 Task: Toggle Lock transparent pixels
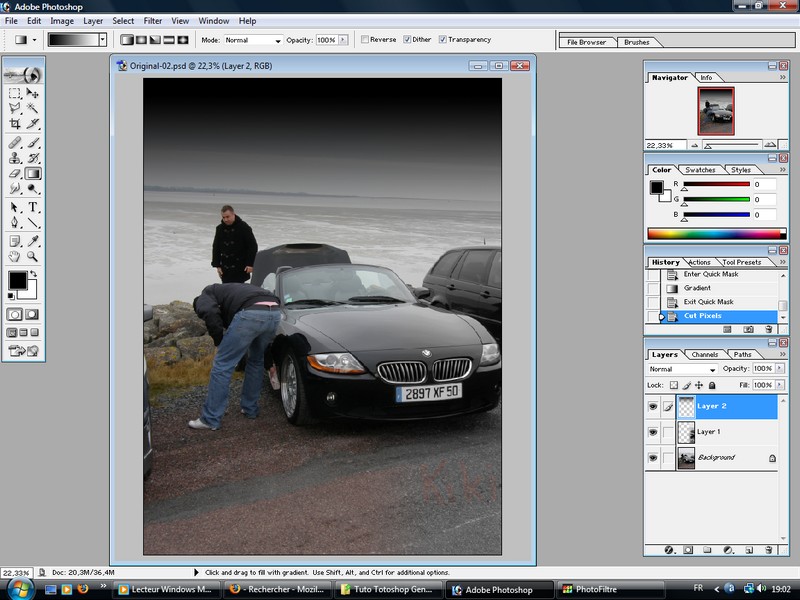[x=674, y=385]
